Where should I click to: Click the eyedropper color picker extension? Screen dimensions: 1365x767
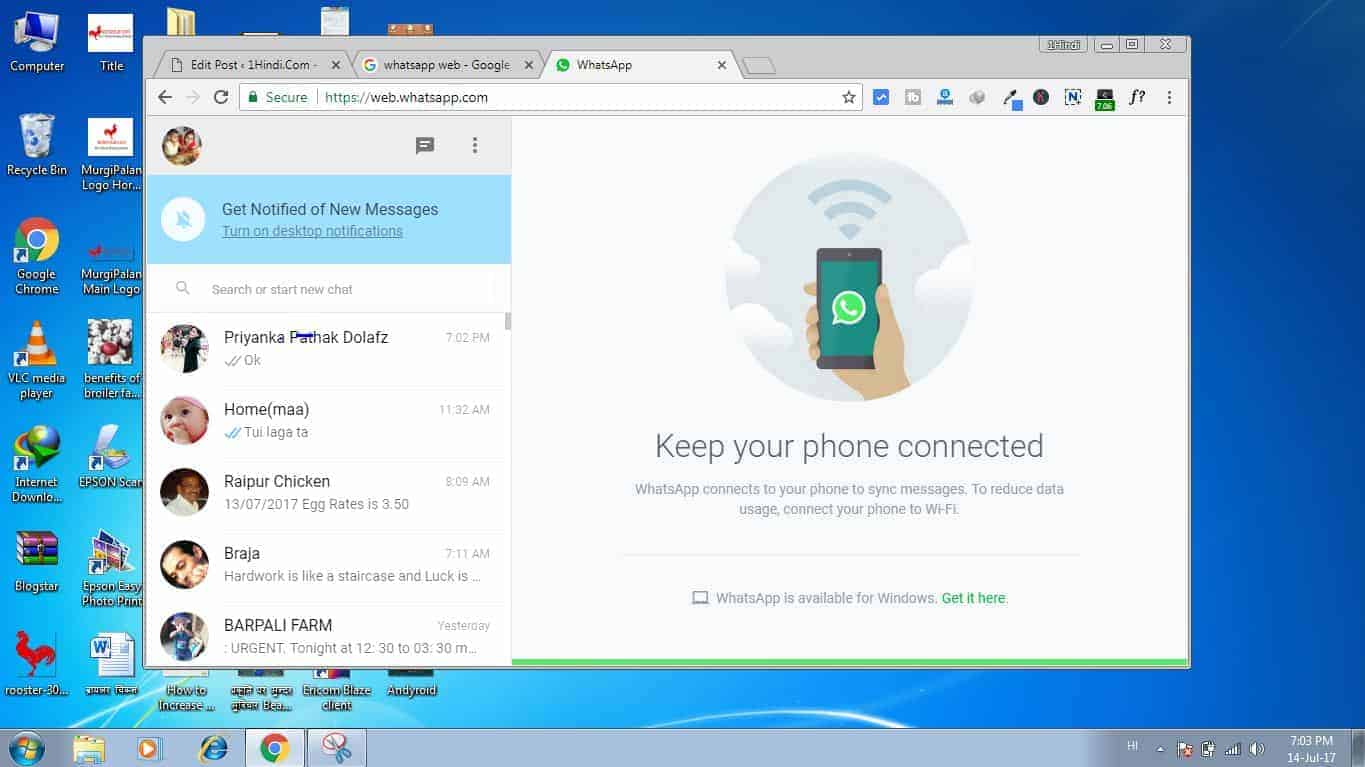1012,98
